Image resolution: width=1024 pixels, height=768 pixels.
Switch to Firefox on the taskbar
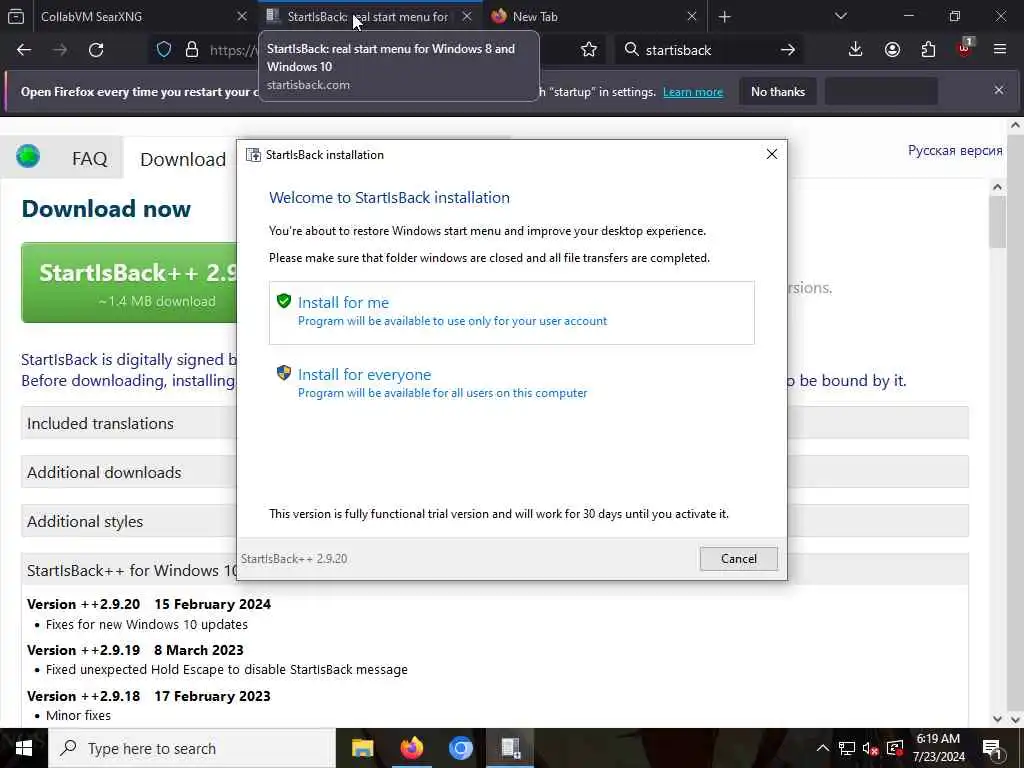(411, 748)
